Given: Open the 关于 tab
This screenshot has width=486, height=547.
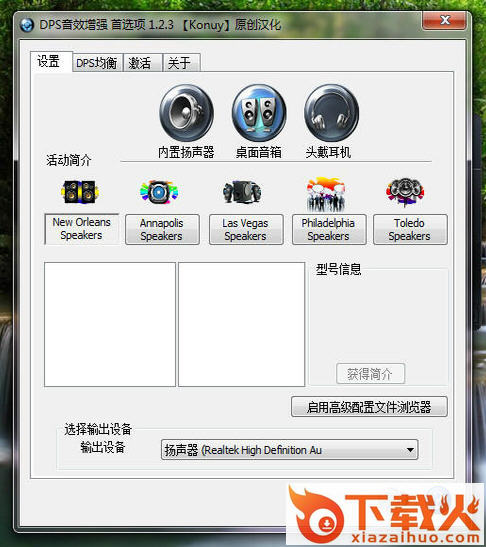Looking at the screenshot, I should (x=181, y=63).
